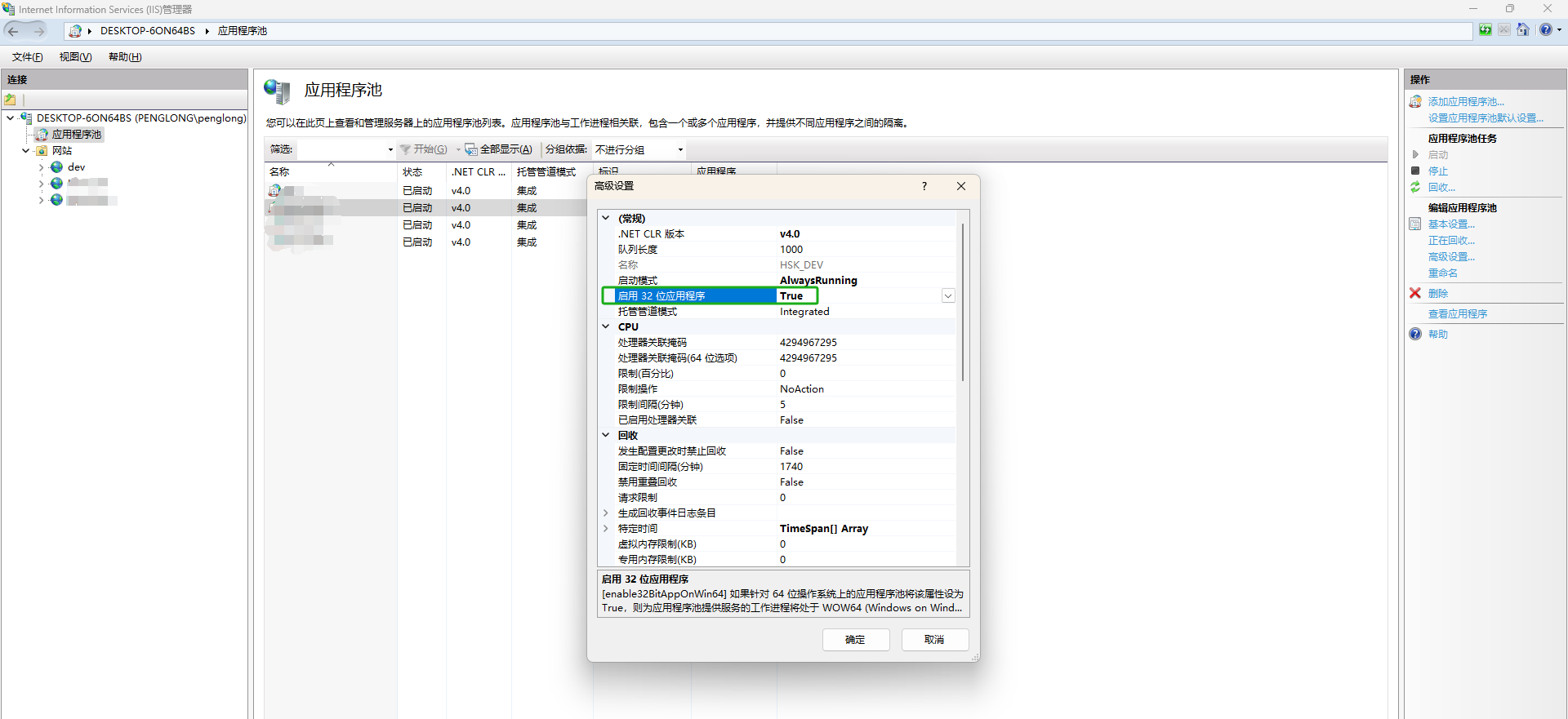Click the 重命名 action link
1568x719 pixels.
[1442, 273]
